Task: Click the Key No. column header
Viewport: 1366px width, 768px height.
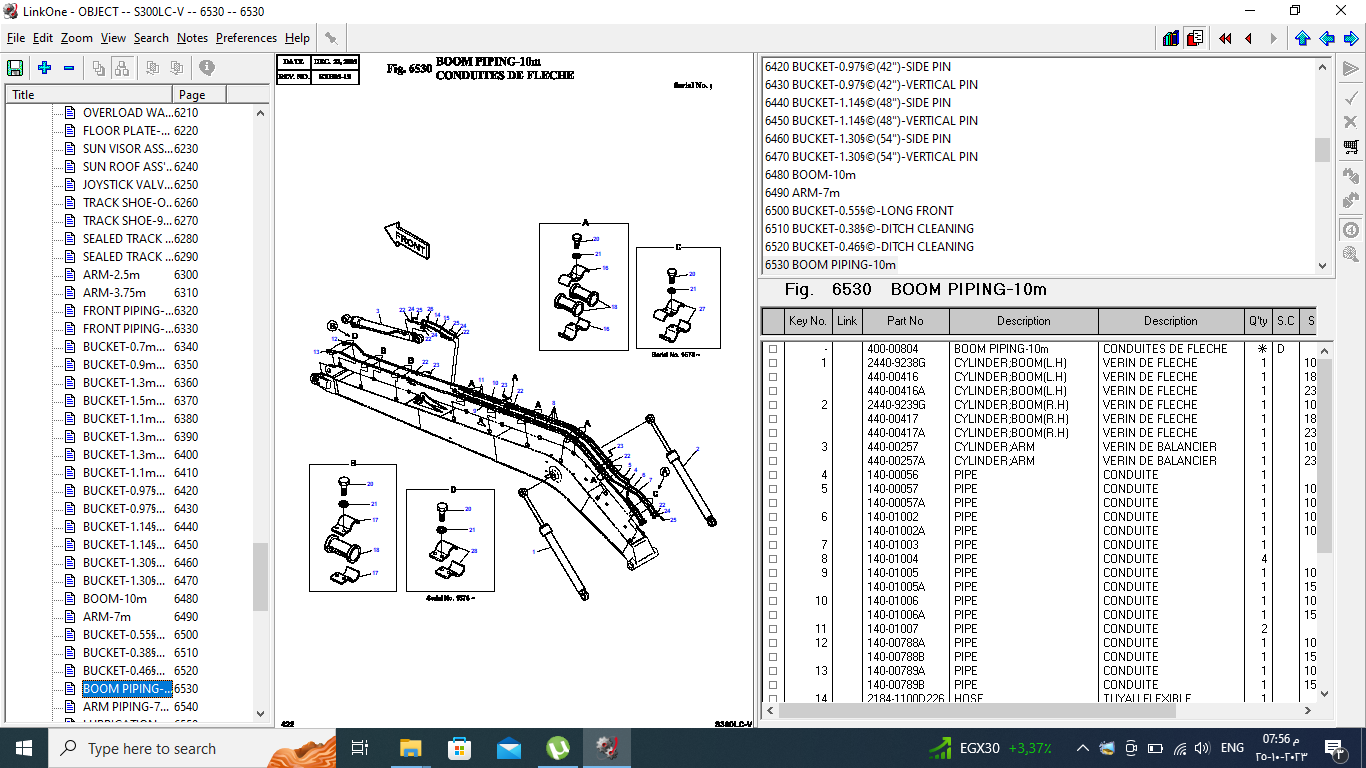Action: point(808,321)
